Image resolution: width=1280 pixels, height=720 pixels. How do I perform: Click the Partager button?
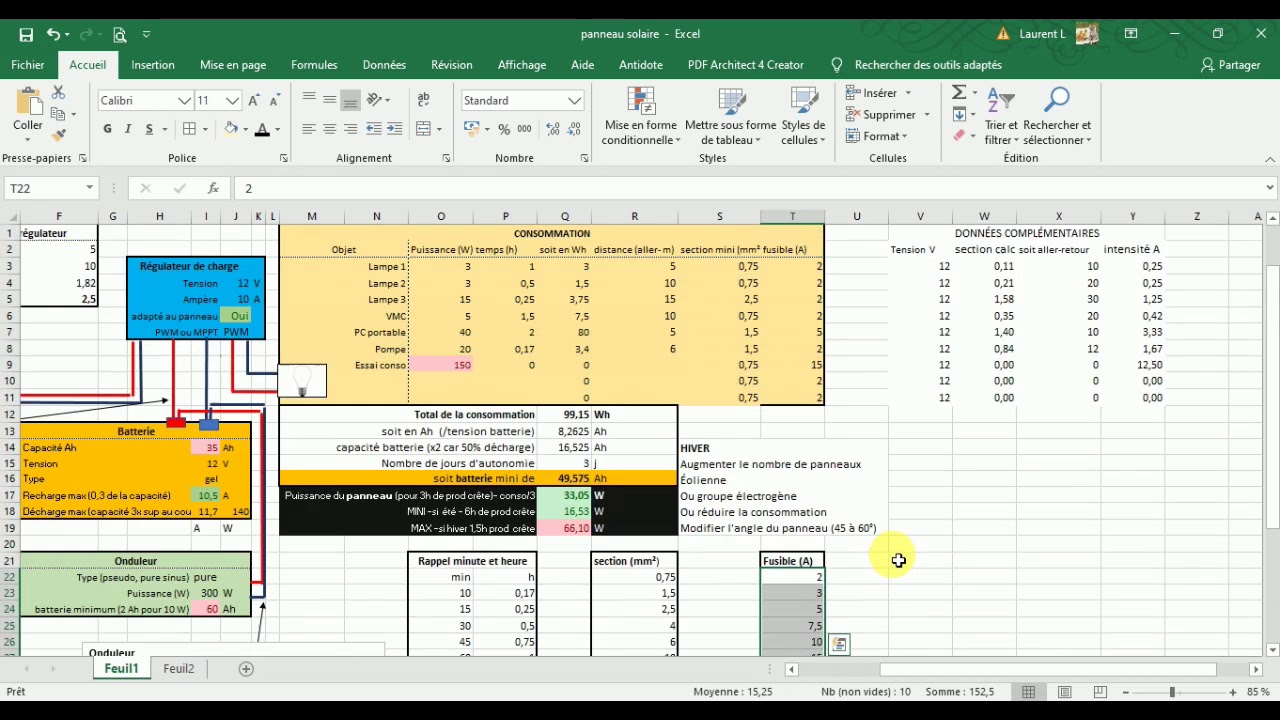(1231, 64)
